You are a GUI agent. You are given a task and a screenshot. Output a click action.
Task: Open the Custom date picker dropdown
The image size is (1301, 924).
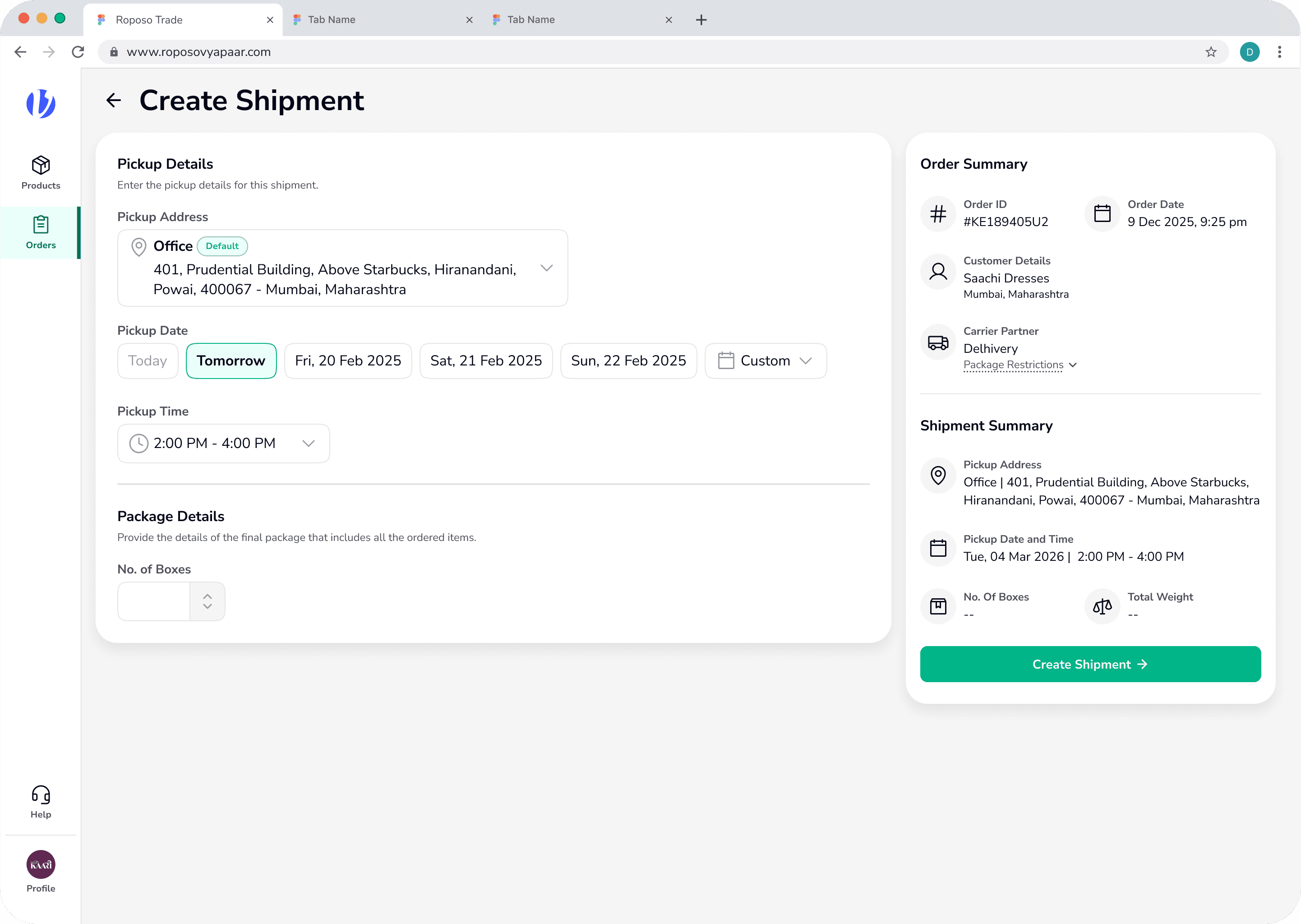tap(765, 361)
